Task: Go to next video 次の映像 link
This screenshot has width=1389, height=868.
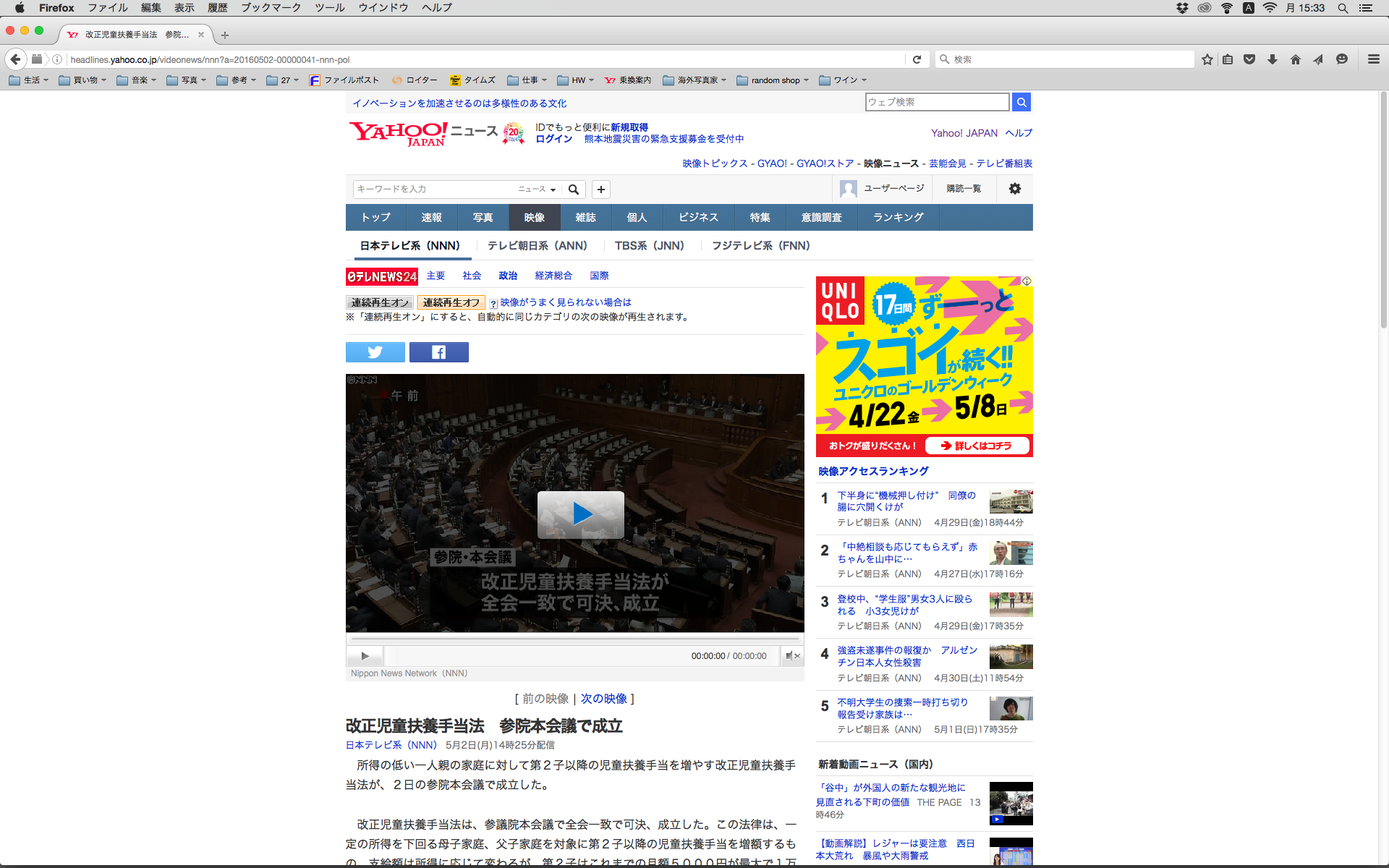Action: click(603, 699)
